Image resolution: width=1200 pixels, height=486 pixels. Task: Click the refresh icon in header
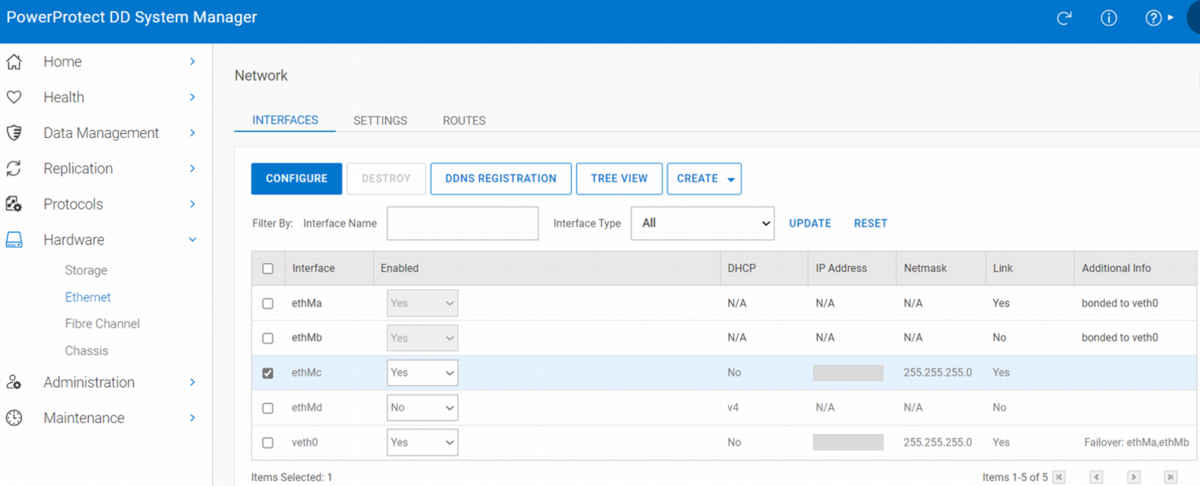pos(1064,18)
